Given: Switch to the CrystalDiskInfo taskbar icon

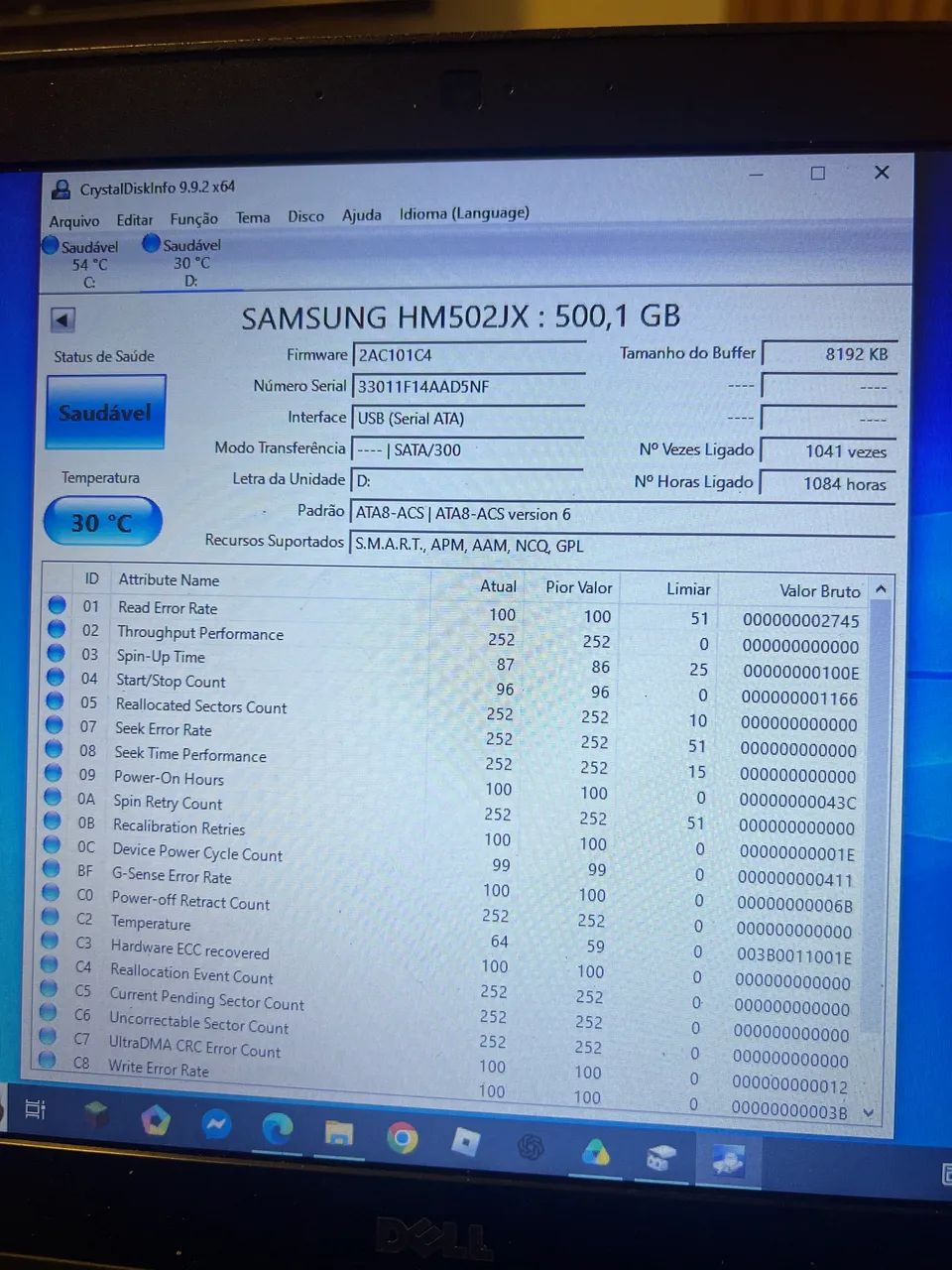Looking at the screenshot, I should [728, 1160].
